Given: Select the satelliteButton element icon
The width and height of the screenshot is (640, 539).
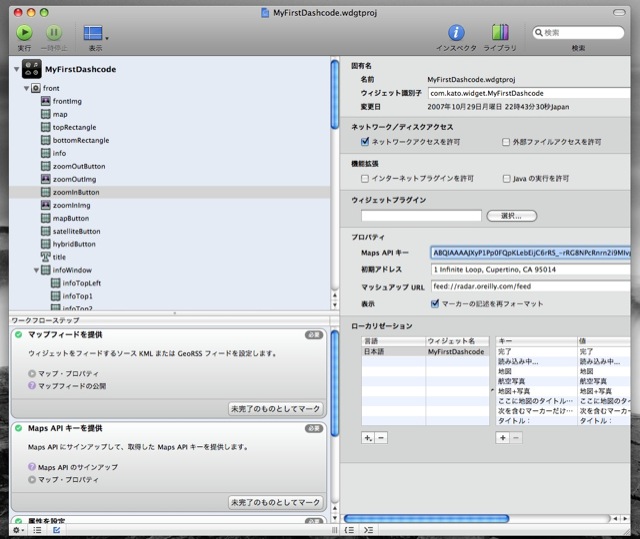Looking at the screenshot, I should click(x=46, y=231).
